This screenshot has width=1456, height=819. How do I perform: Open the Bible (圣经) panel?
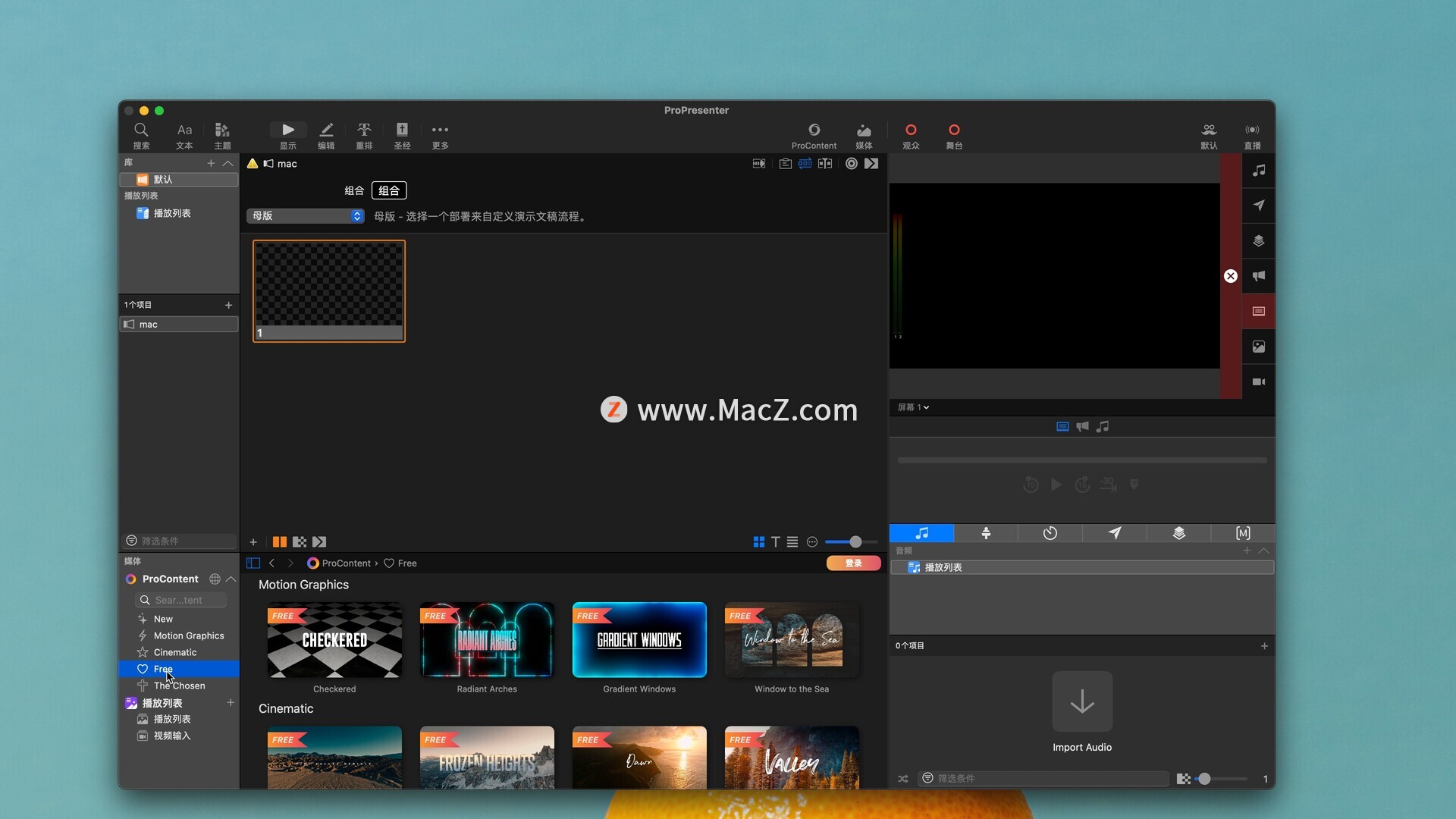coord(402,136)
